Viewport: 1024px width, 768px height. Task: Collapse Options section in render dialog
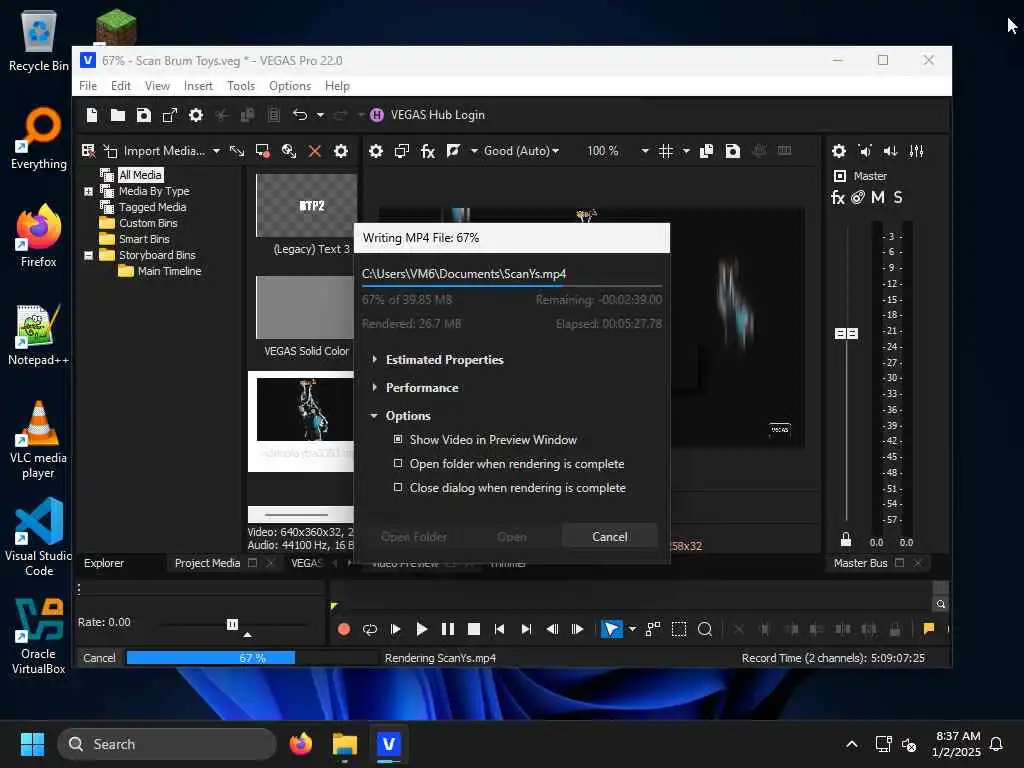tap(374, 415)
